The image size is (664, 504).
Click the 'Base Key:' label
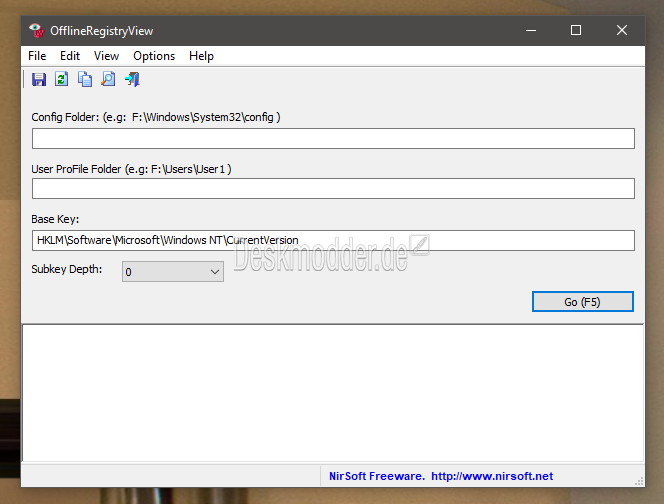coord(55,219)
